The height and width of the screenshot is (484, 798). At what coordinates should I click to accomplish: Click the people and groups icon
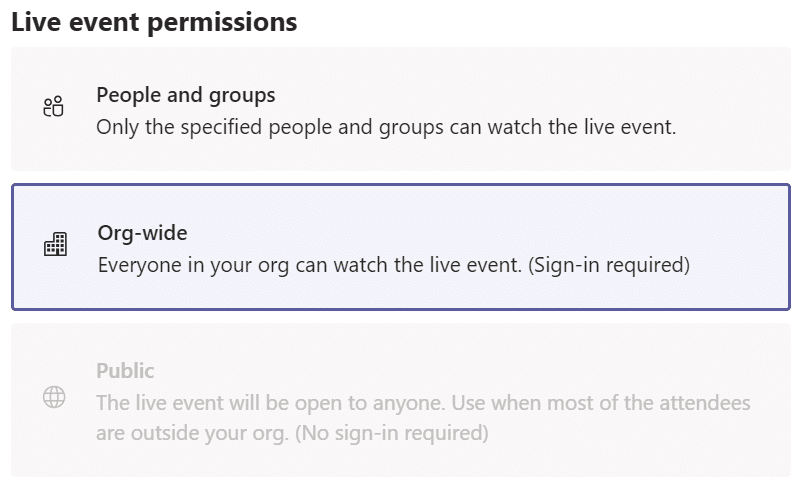tap(53, 106)
